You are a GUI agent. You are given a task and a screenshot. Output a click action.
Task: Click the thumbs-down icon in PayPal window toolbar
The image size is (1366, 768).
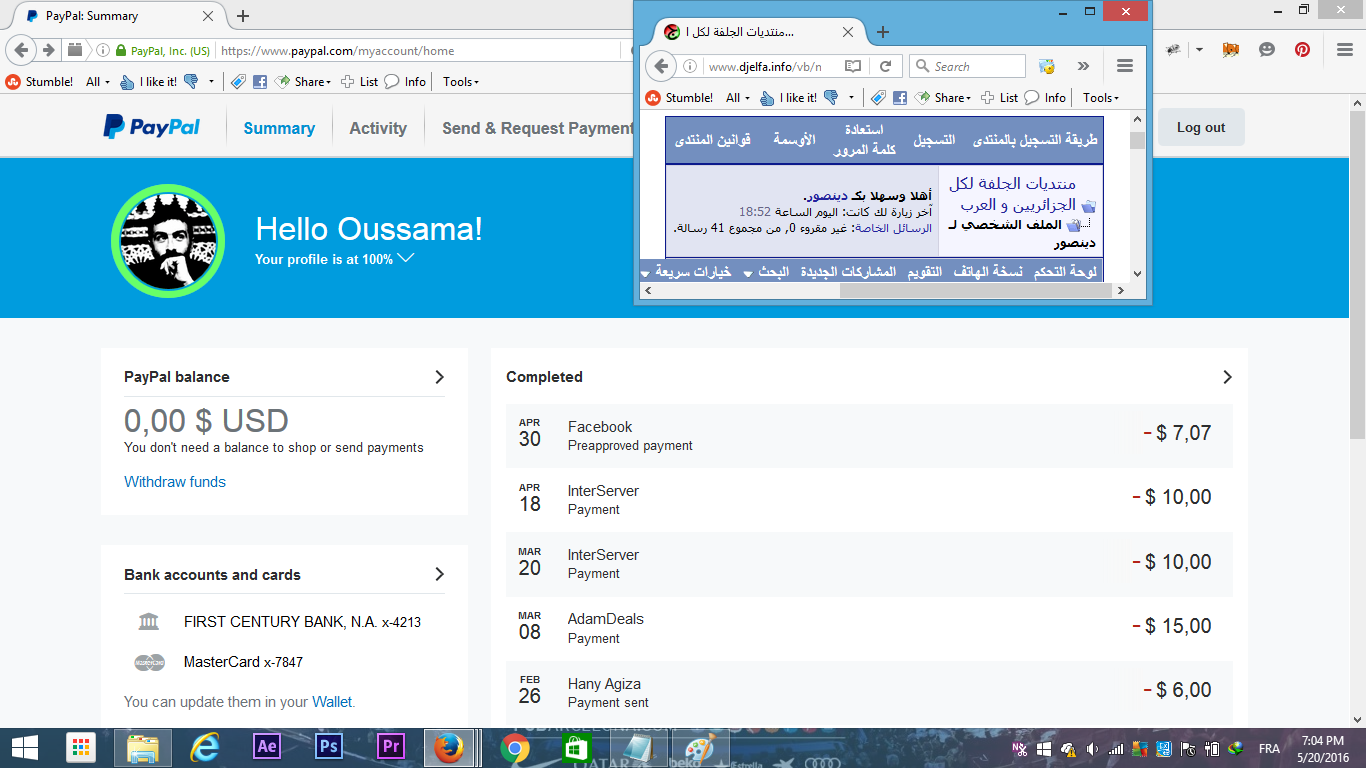pos(191,82)
